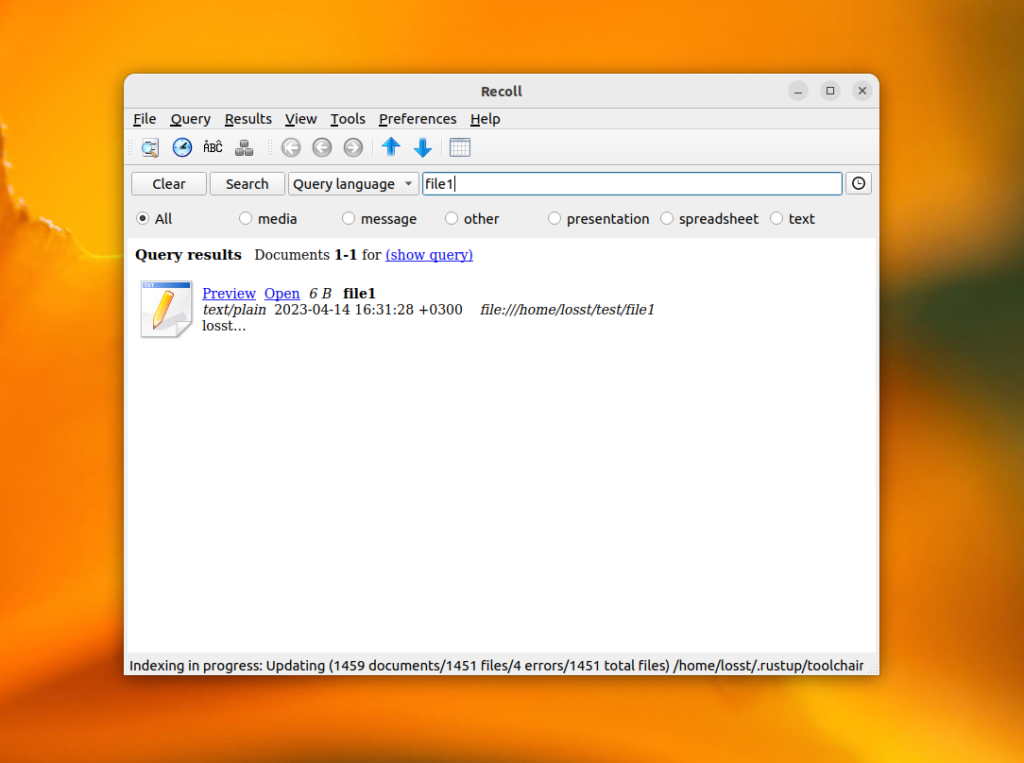The image size is (1024, 763).
Task: Switch results to table view icon
Action: (459, 147)
